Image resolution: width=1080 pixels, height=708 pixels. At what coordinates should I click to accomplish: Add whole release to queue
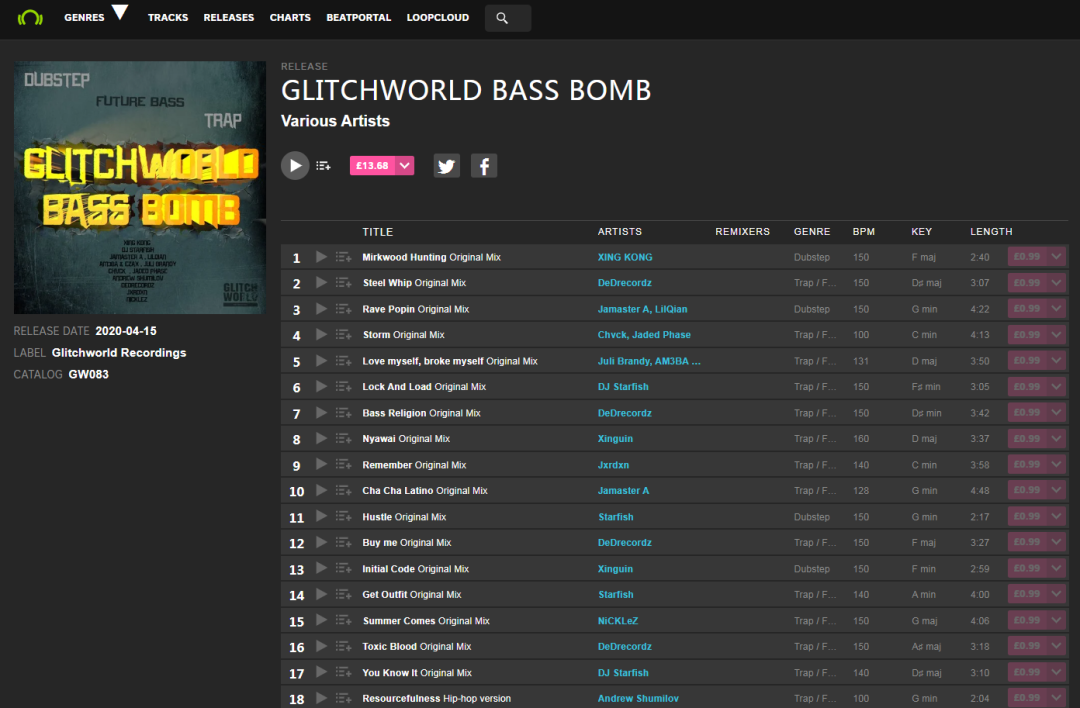(324, 166)
